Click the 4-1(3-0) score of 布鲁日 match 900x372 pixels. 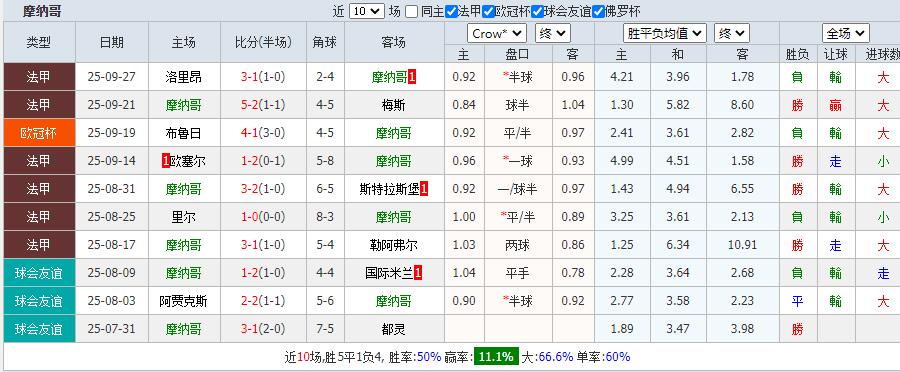coord(263,133)
